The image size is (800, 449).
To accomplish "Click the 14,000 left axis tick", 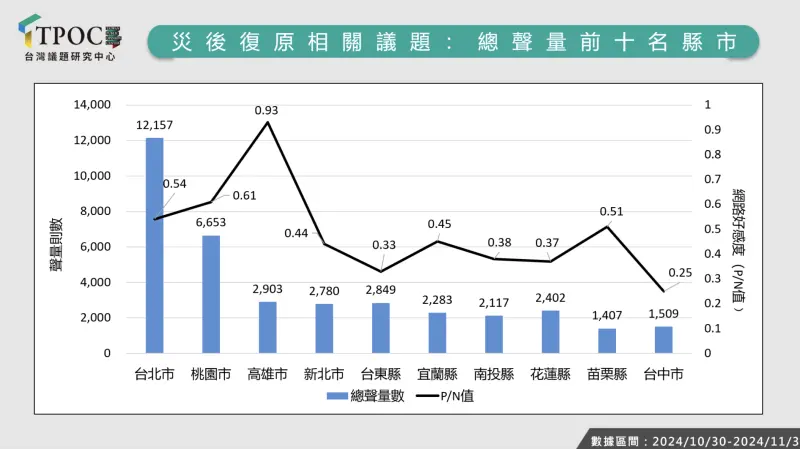I will pos(92,105).
